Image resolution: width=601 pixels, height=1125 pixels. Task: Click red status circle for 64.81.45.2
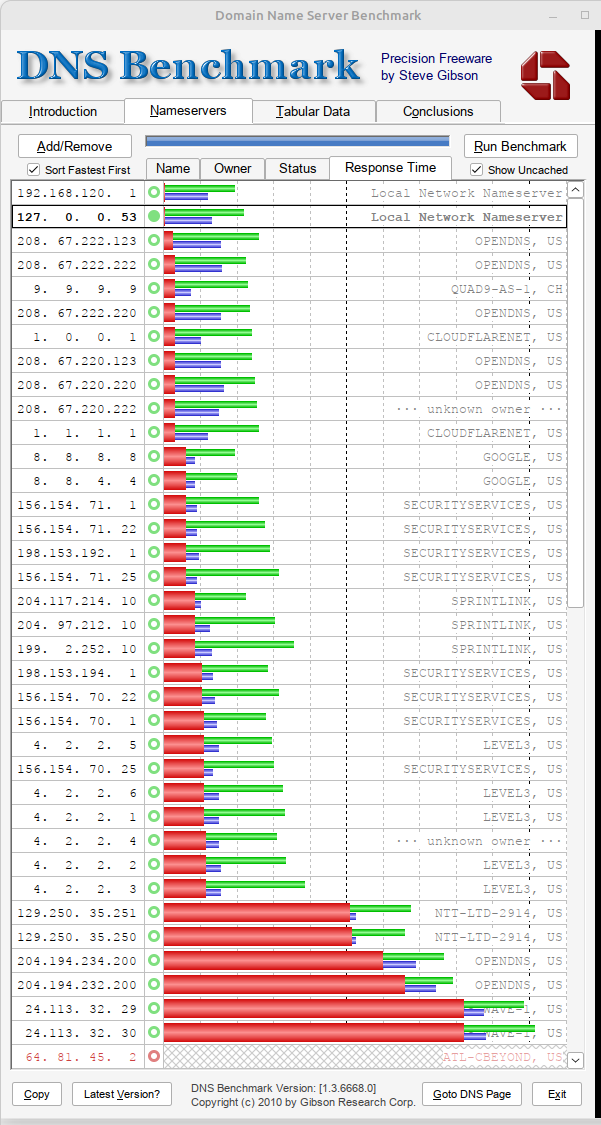[x=153, y=1056]
